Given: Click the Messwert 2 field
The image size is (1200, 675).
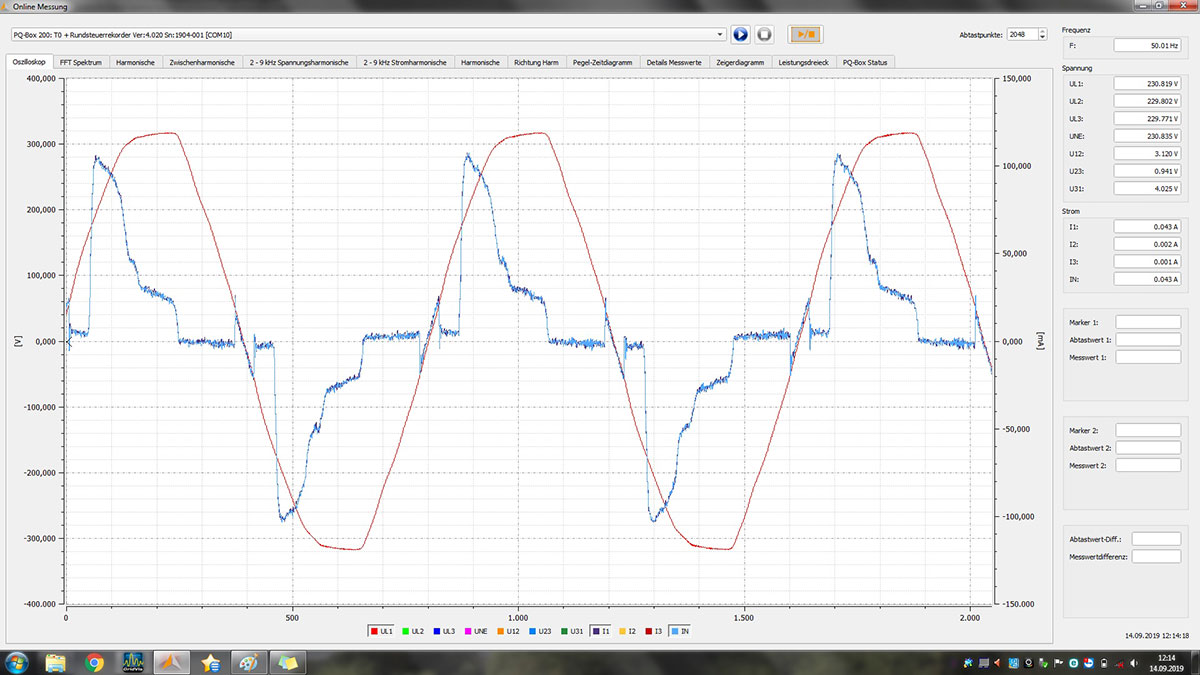Looking at the screenshot, I should pyautogui.click(x=1148, y=465).
